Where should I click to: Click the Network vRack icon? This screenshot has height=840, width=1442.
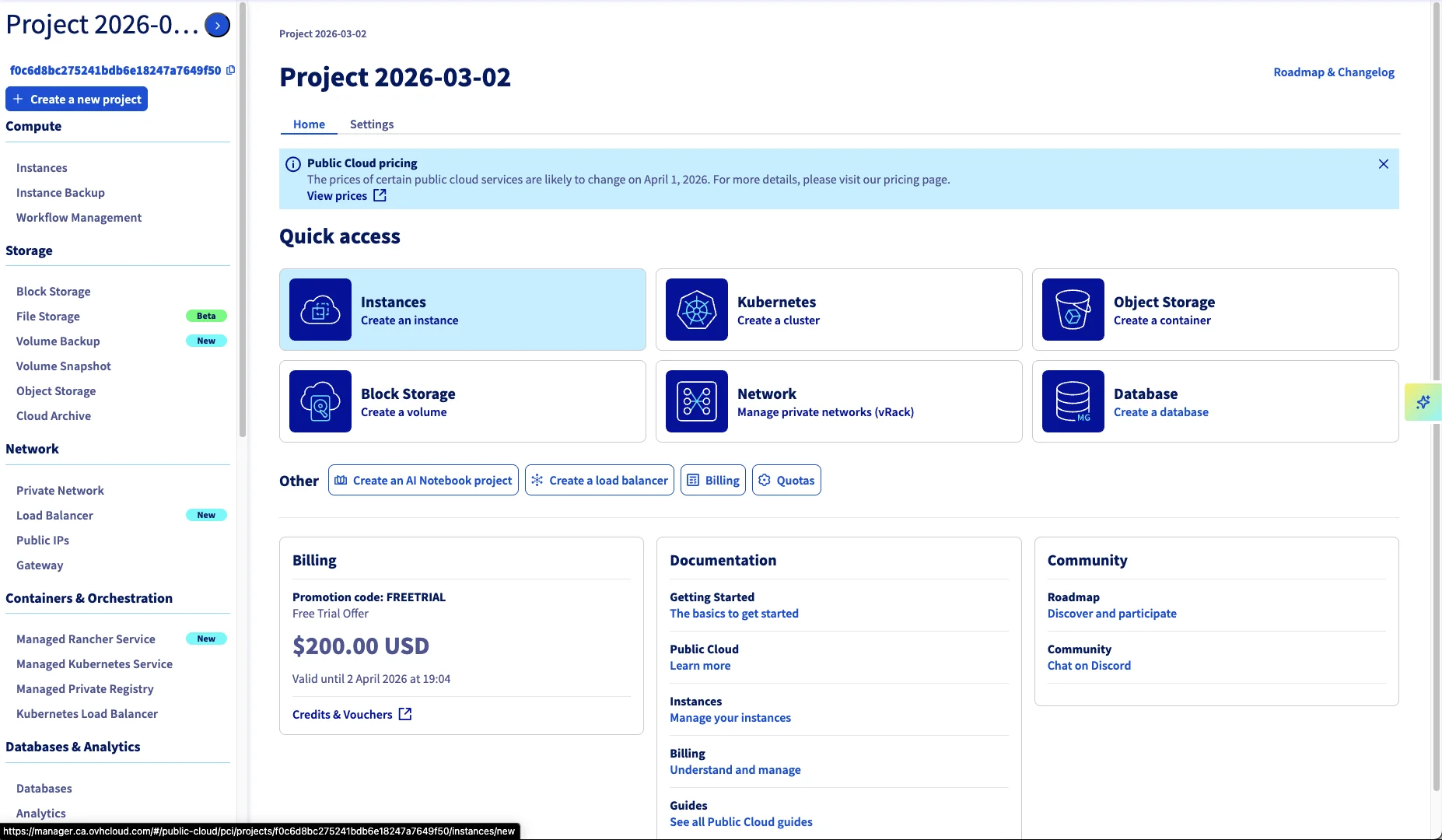(x=696, y=401)
